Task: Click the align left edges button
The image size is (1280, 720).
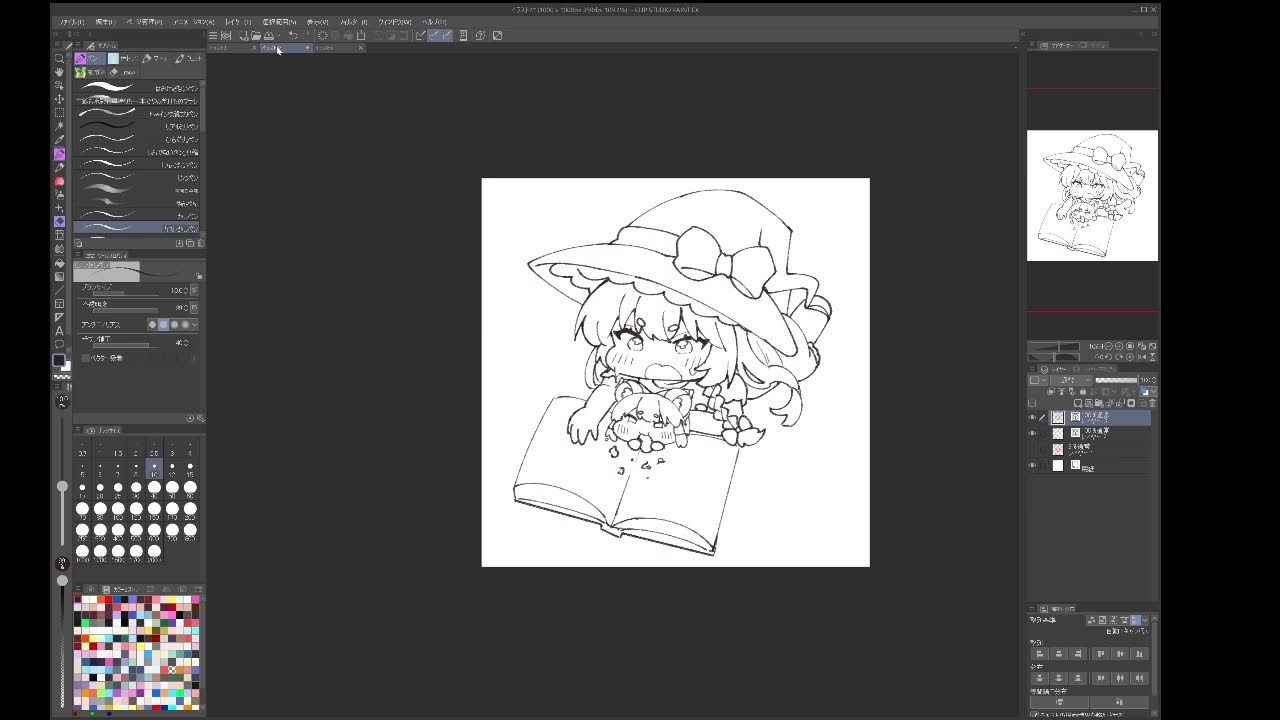Action: point(1040,654)
